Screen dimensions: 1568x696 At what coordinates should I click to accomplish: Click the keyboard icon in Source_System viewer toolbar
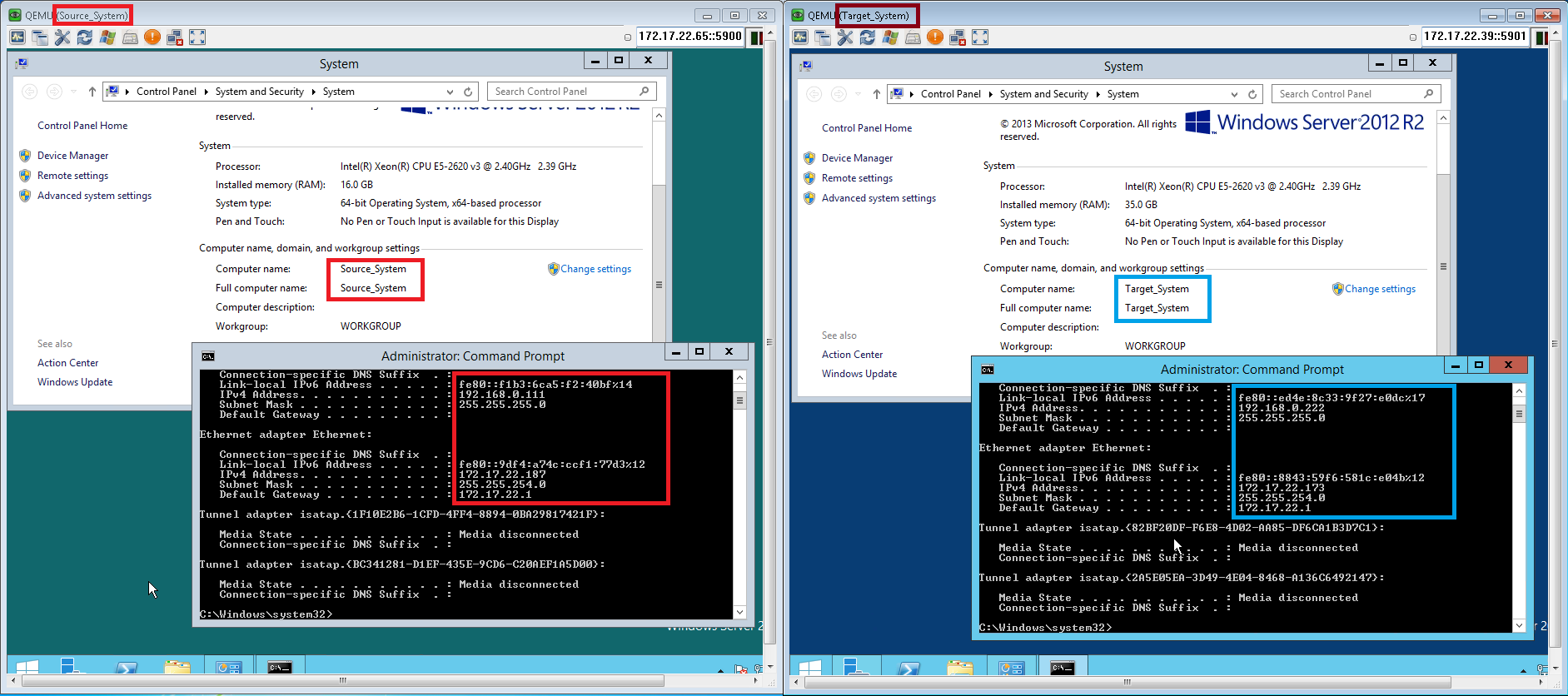click(130, 37)
